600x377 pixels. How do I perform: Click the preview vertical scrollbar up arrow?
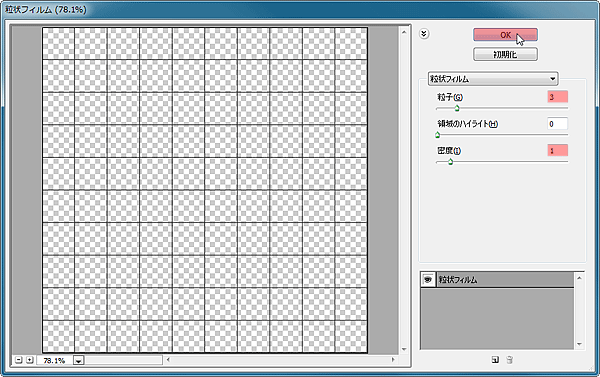click(404, 32)
